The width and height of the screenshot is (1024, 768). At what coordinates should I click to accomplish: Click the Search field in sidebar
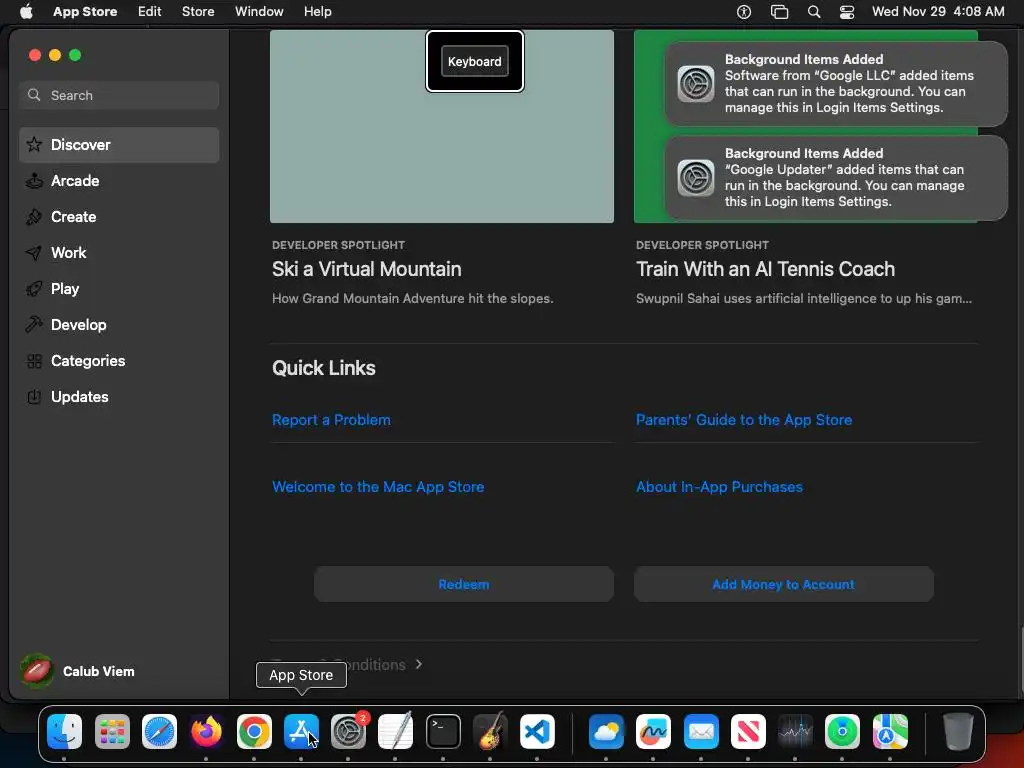(119, 95)
